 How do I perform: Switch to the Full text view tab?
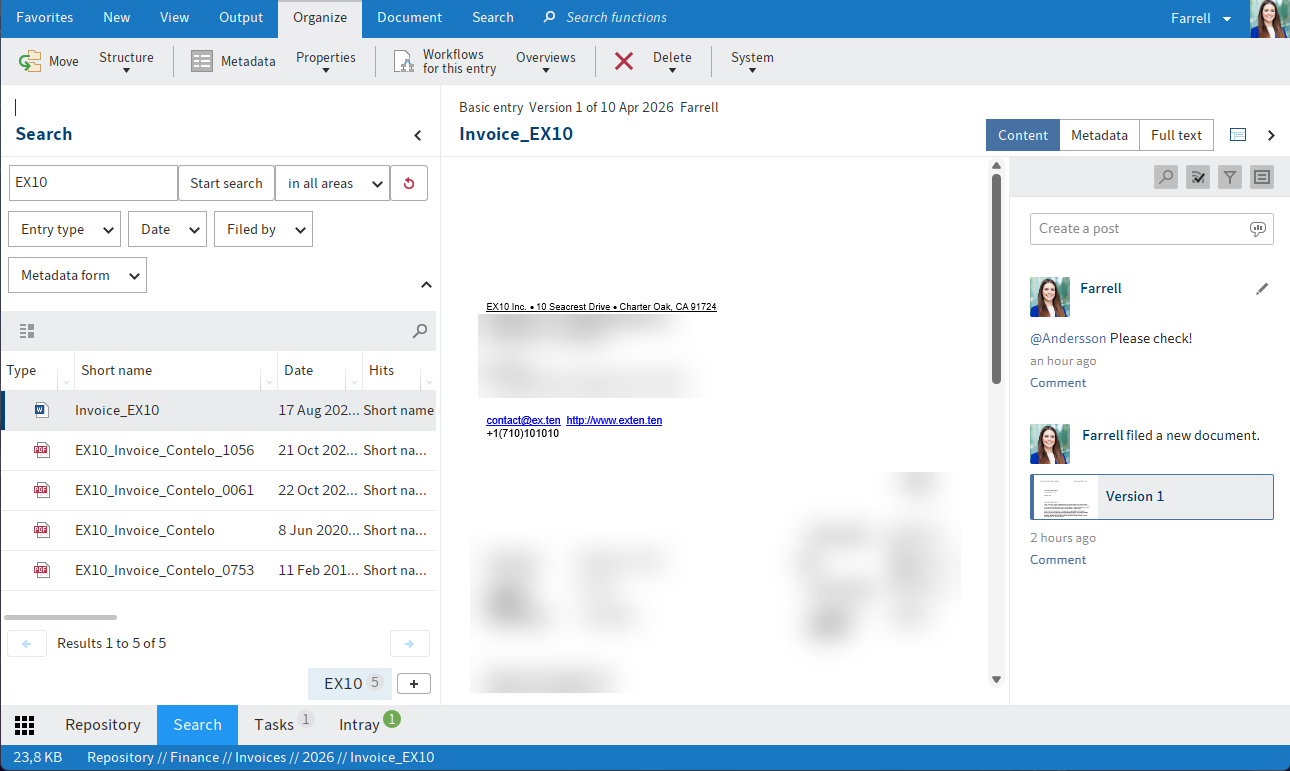coord(1176,135)
